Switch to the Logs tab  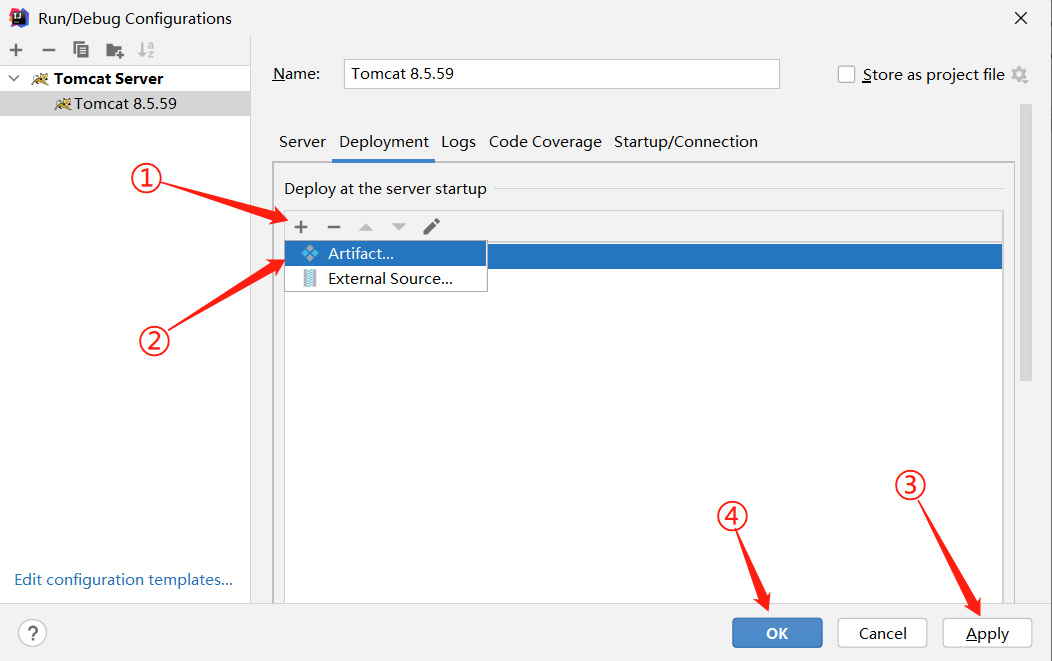458,142
